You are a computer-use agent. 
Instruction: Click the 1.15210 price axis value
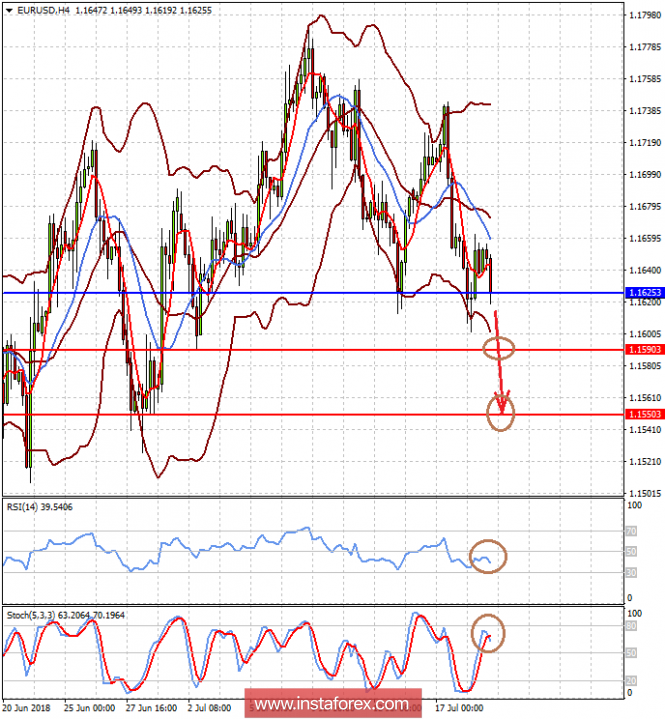coord(645,461)
